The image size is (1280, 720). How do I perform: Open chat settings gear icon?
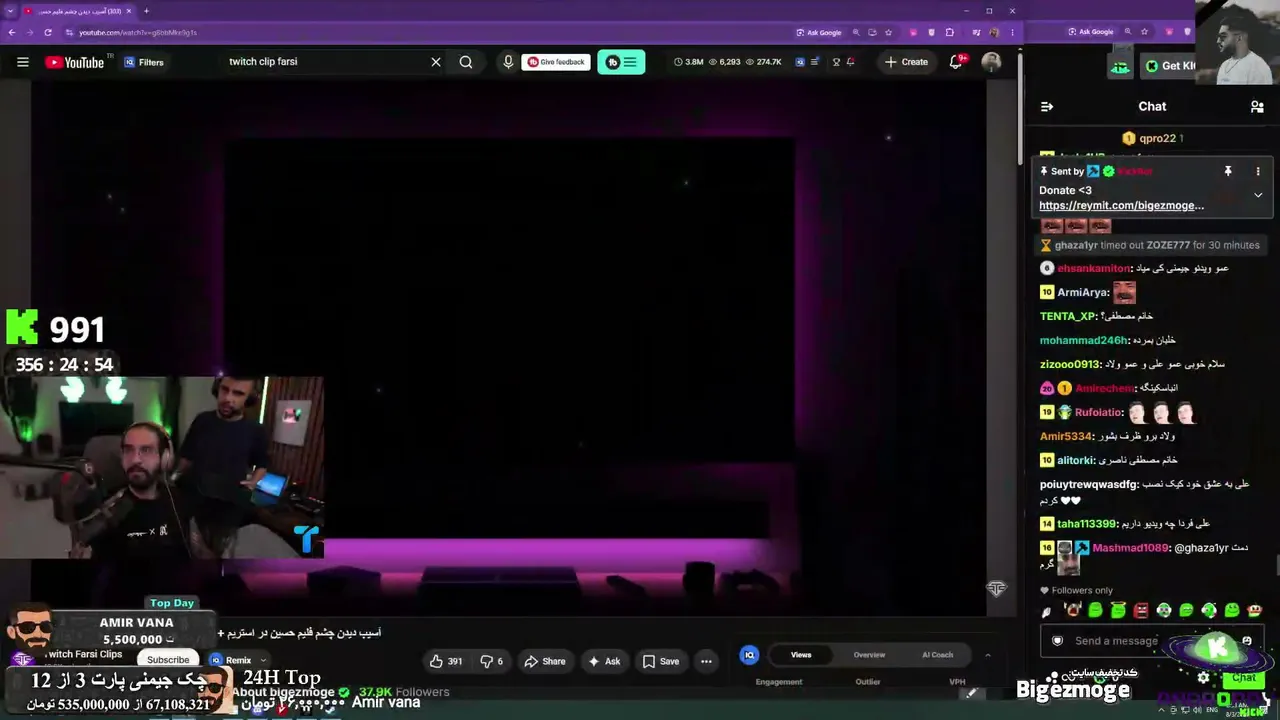tap(1203, 678)
